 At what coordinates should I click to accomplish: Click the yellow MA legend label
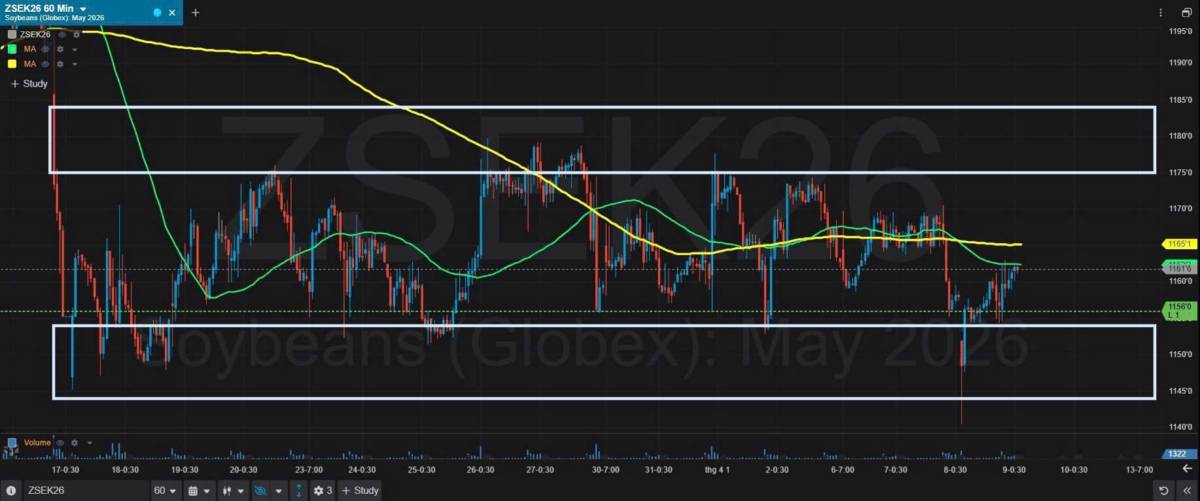(x=28, y=63)
